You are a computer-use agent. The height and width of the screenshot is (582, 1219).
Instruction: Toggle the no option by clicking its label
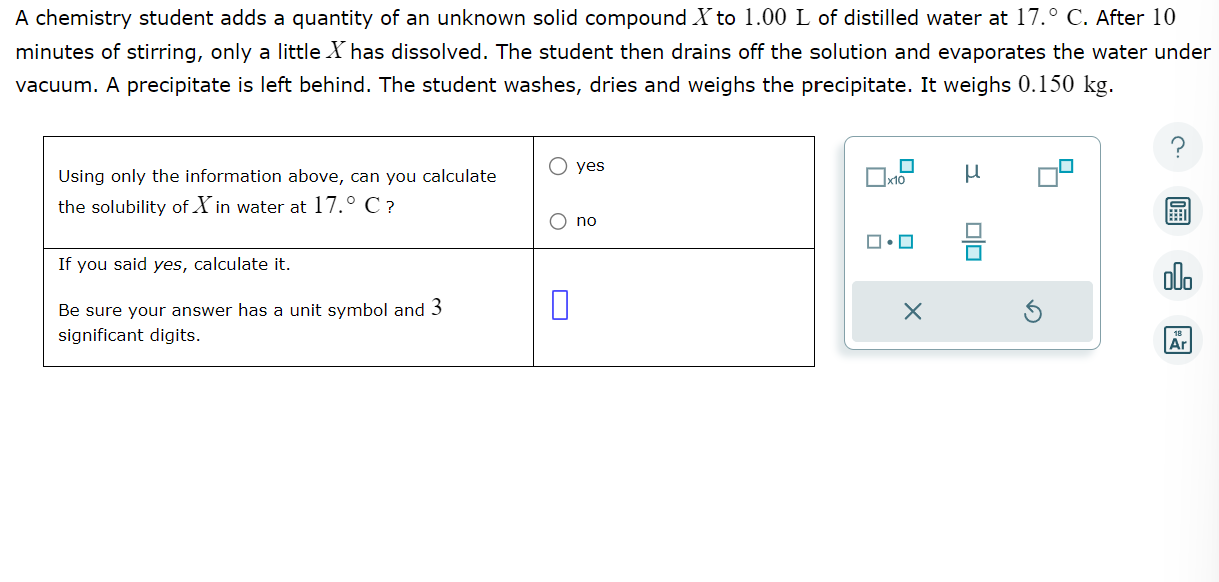[585, 221]
